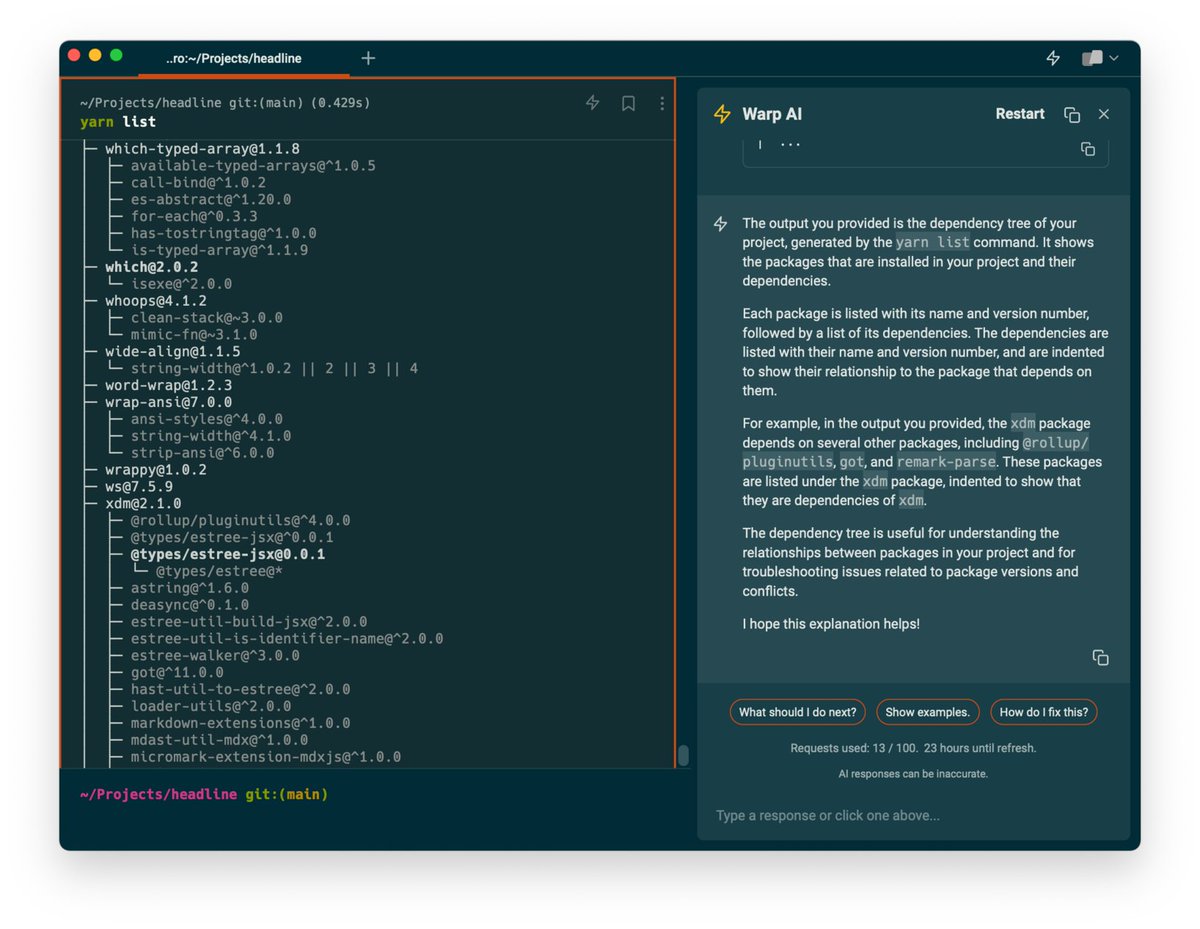Click the xdm@2.1.0 package row

tap(143, 504)
